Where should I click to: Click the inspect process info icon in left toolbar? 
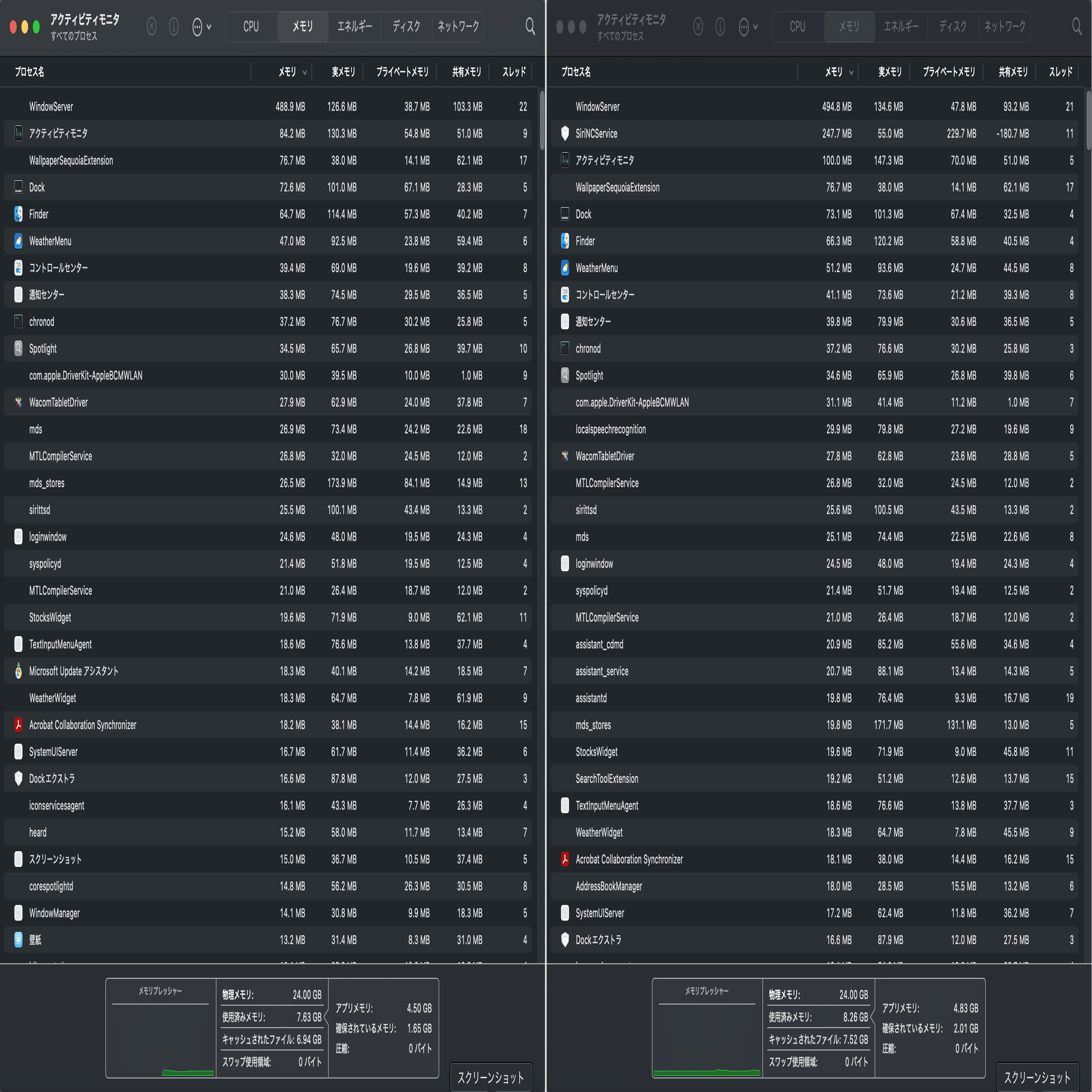point(174,26)
